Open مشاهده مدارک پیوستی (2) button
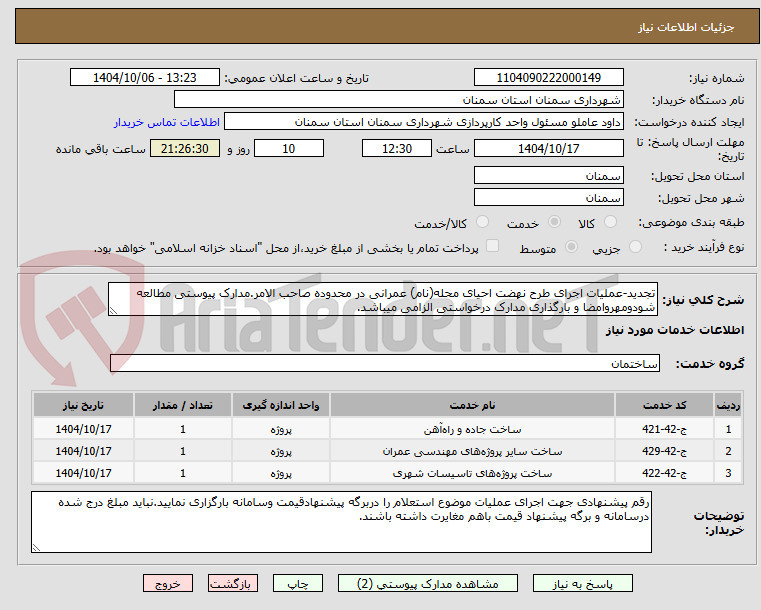 [428, 583]
